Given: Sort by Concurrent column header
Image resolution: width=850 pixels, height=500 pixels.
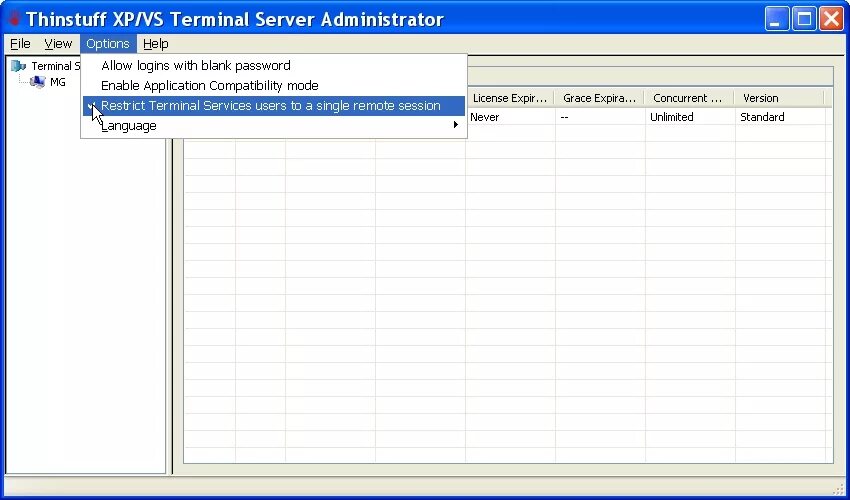Looking at the screenshot, I should click(x=688, y=98).
